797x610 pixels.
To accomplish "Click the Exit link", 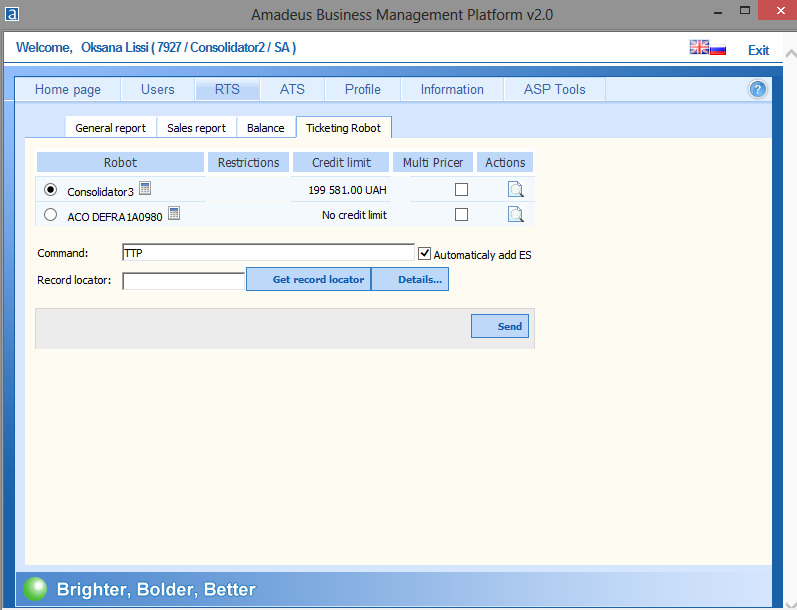I will 758,50.
